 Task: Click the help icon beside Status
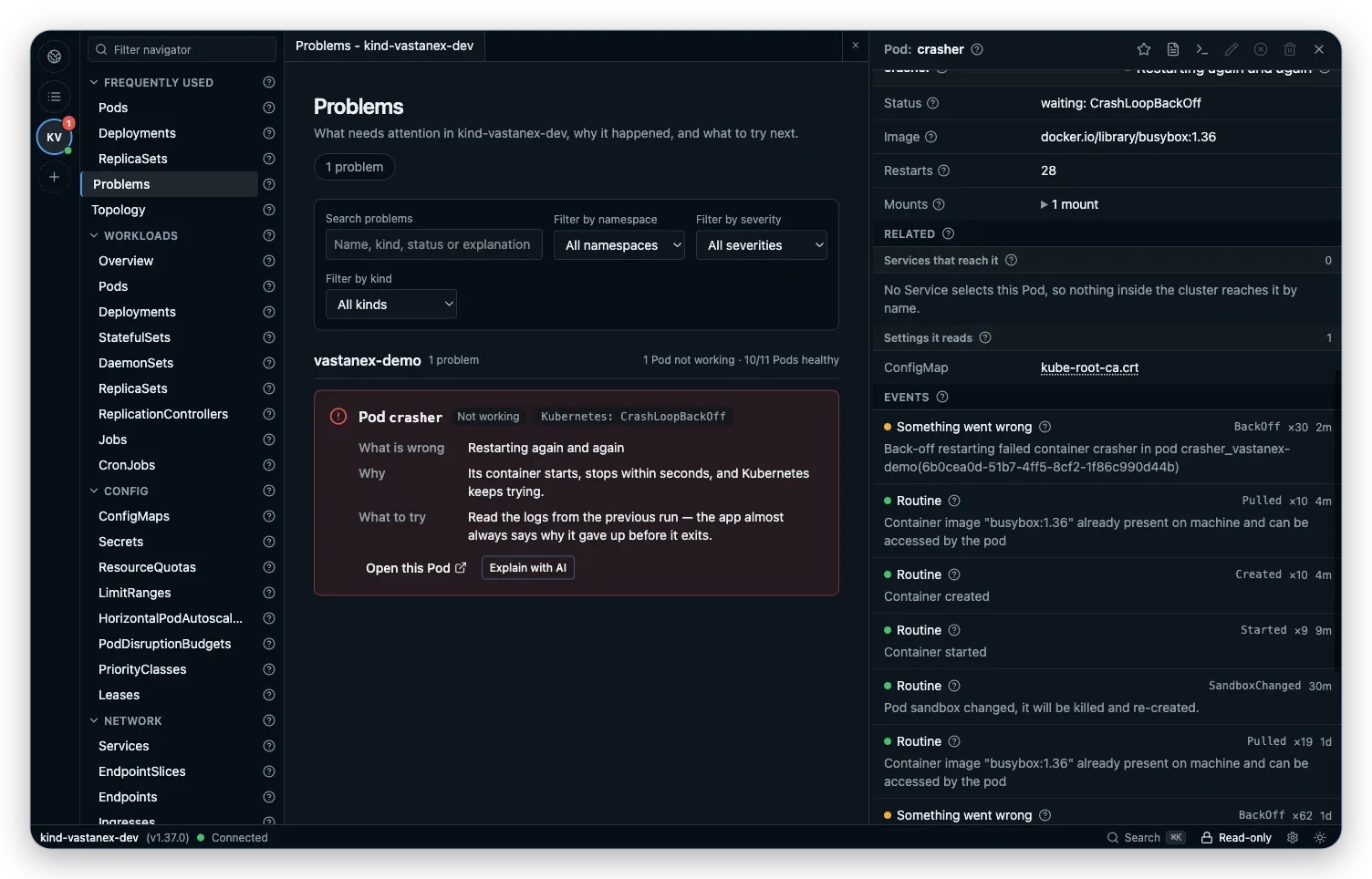click(x=932, y=103)
